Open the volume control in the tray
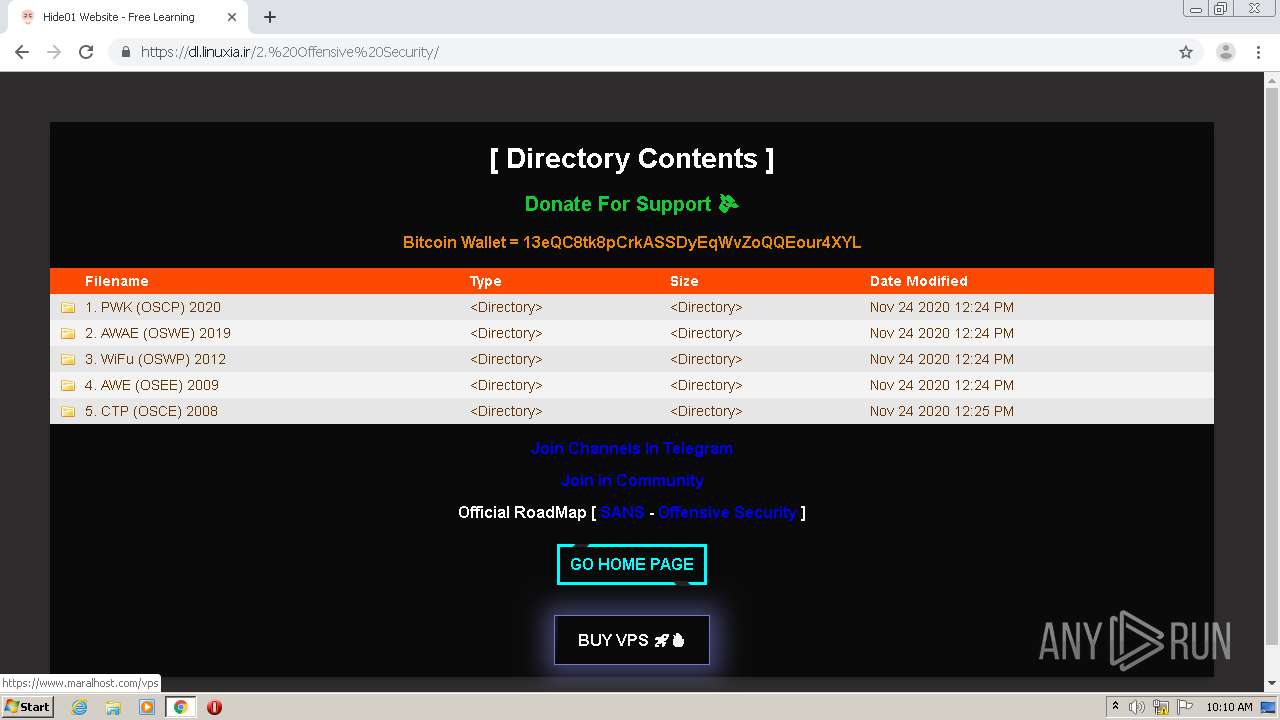Viewport: 1280px width, 720px height. (1137, 707)
